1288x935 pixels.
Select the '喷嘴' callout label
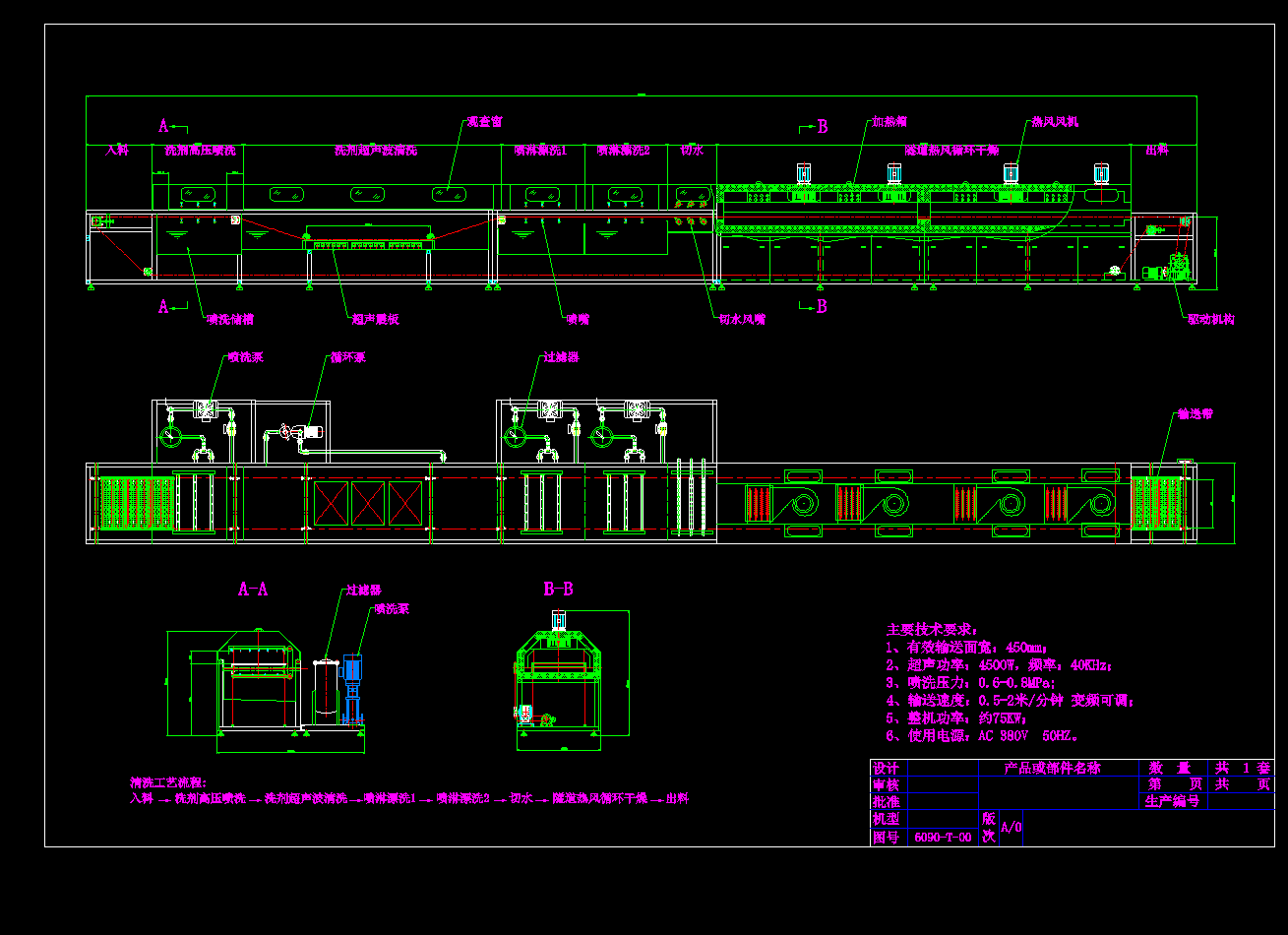point(578,319)
